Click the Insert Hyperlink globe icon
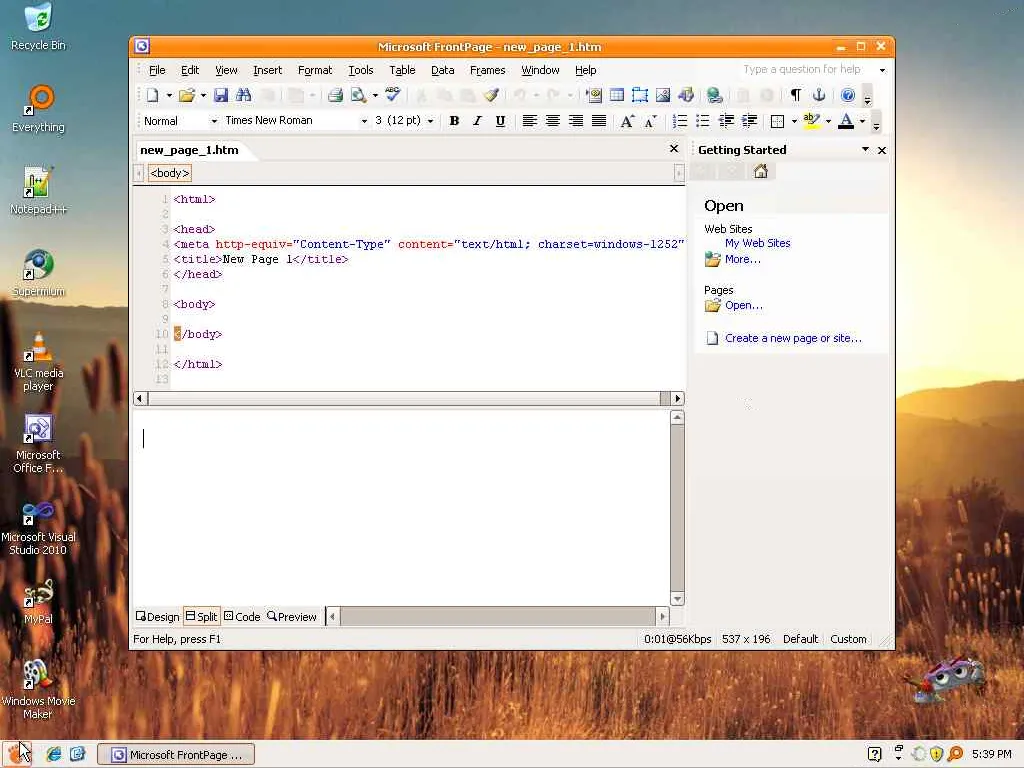1024x768 pixels. pyautogui.click(x=714, y=95)
